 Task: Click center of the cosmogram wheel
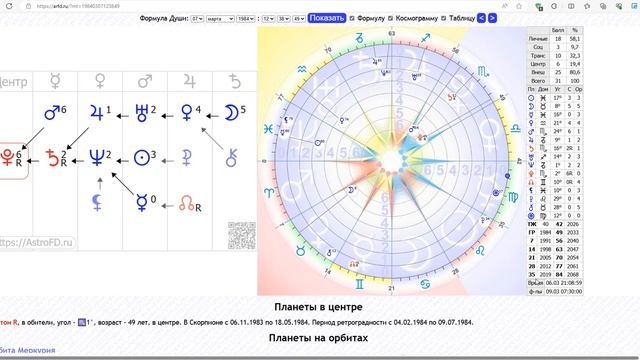[392, 161]
